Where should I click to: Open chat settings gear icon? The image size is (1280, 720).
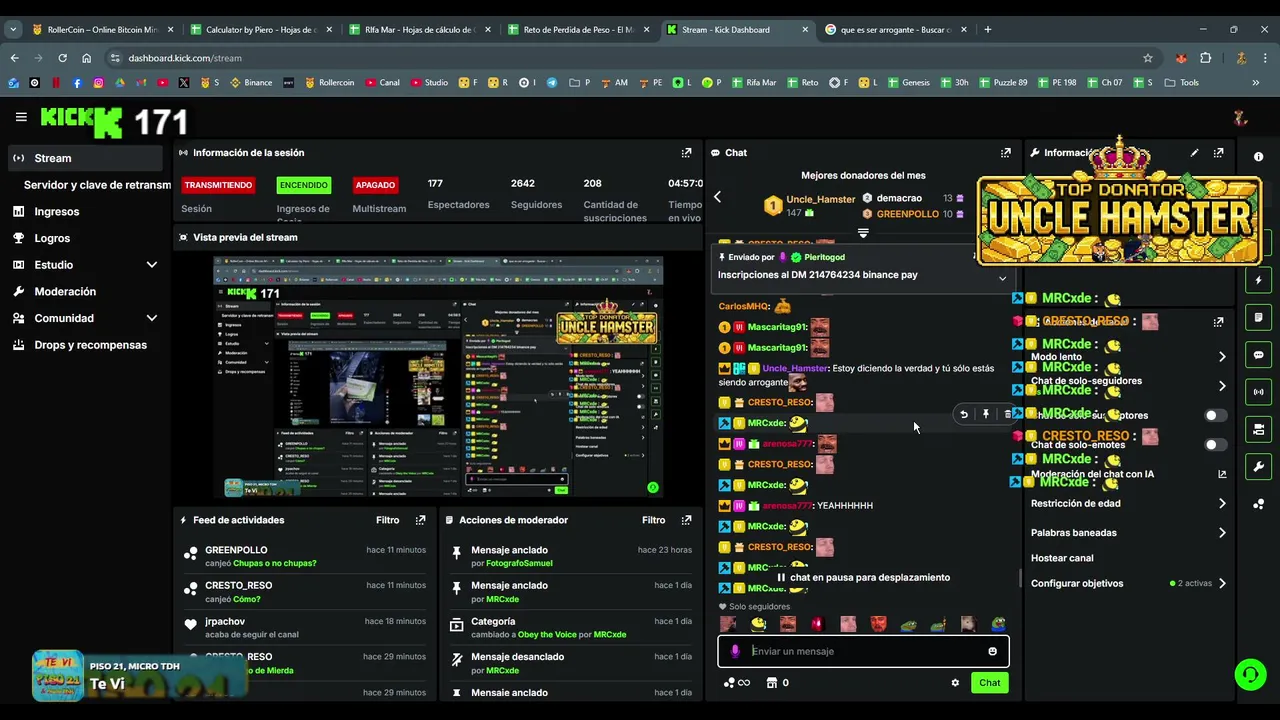pyautogui.click(x=955, y=683)
